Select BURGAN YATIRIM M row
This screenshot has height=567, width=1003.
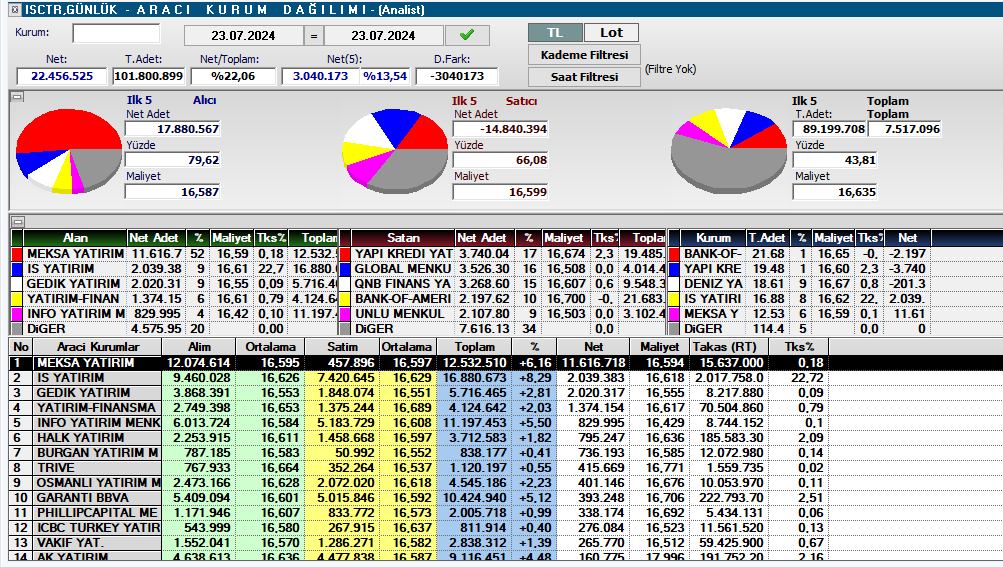(505, 452)
